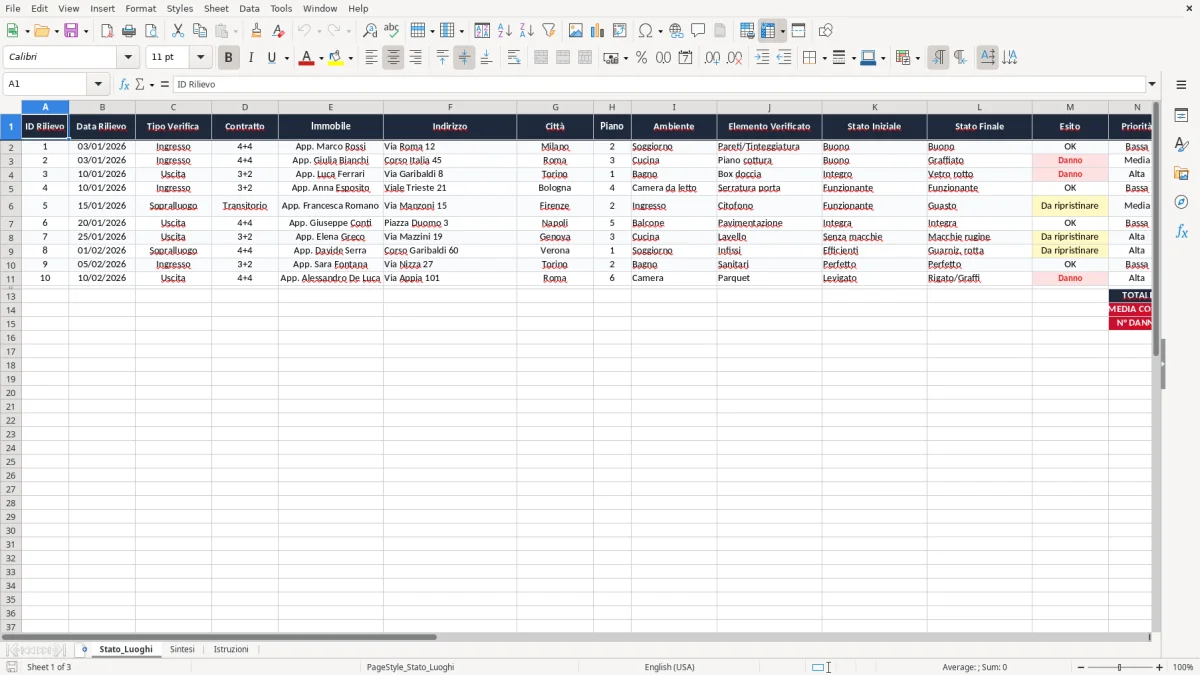Viewport: 1200px width, 675px height.
Task: Click the font color red swatch
Action: pyautogui.click(x=306, y=58)
